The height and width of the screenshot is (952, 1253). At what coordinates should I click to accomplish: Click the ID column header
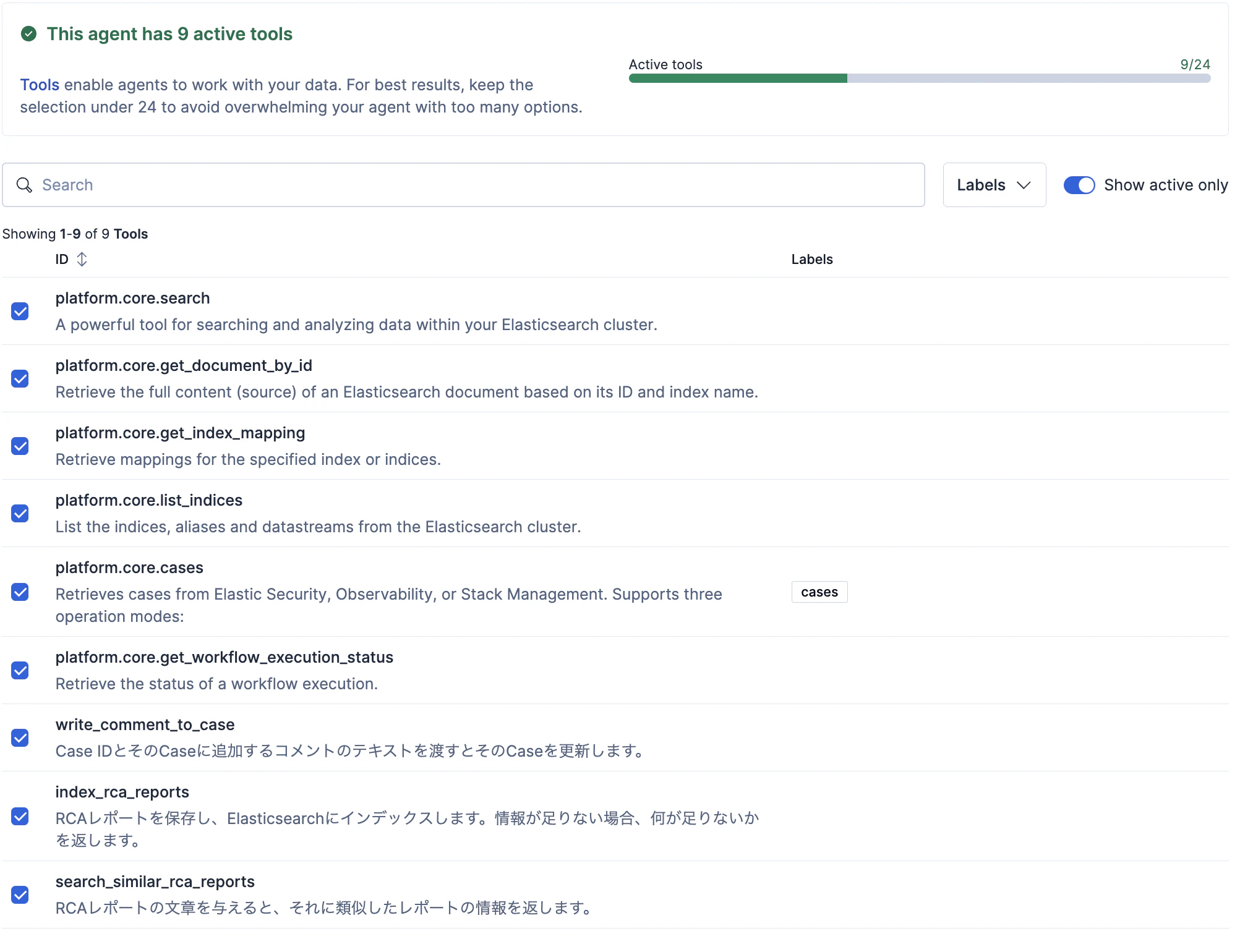[x=62, y=259]
